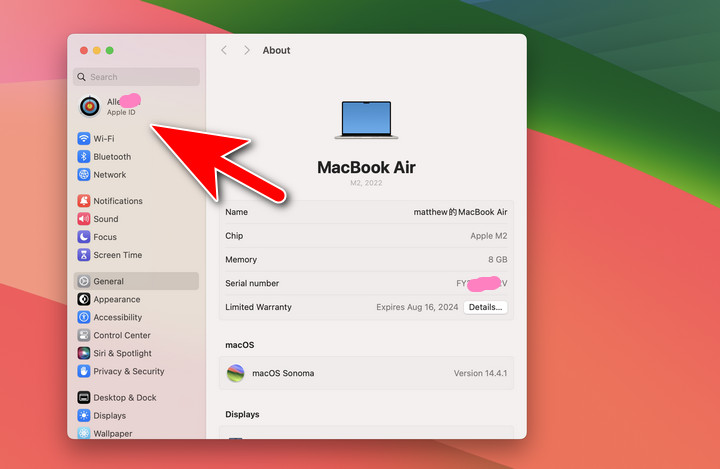
Task: Click the 'Displays' section heading
Action: [242, 414]
